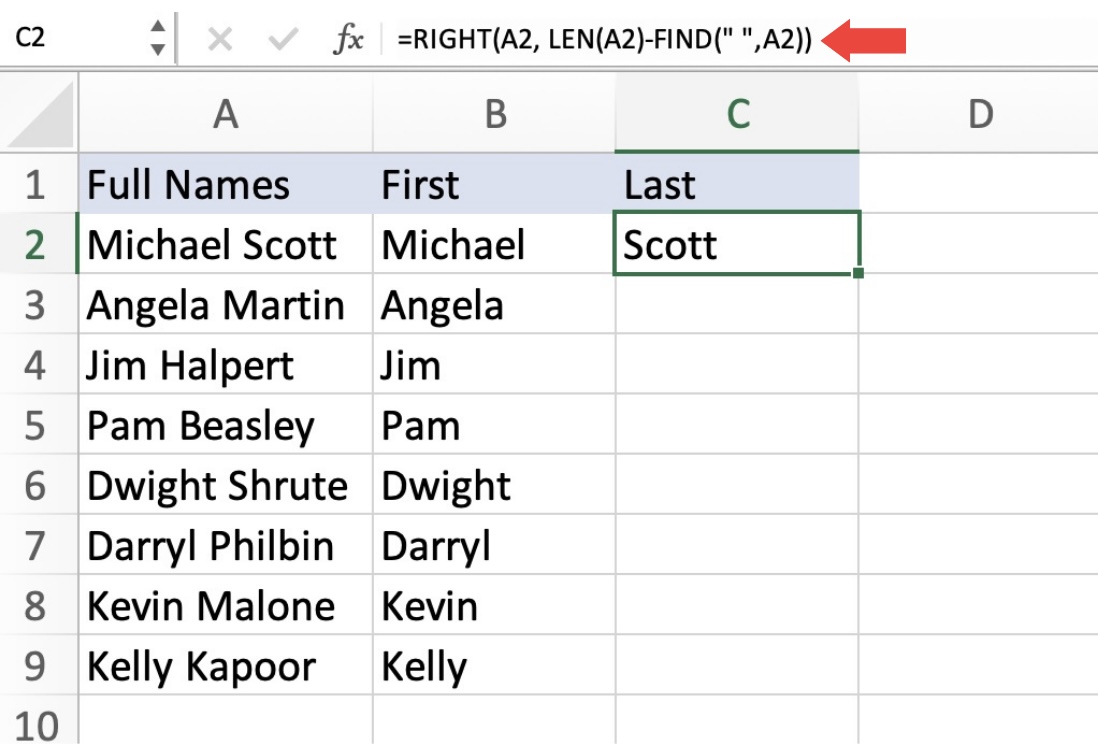The image size is (1098, 745).
Task: Select row 6 header
Action: click(38, 485)
